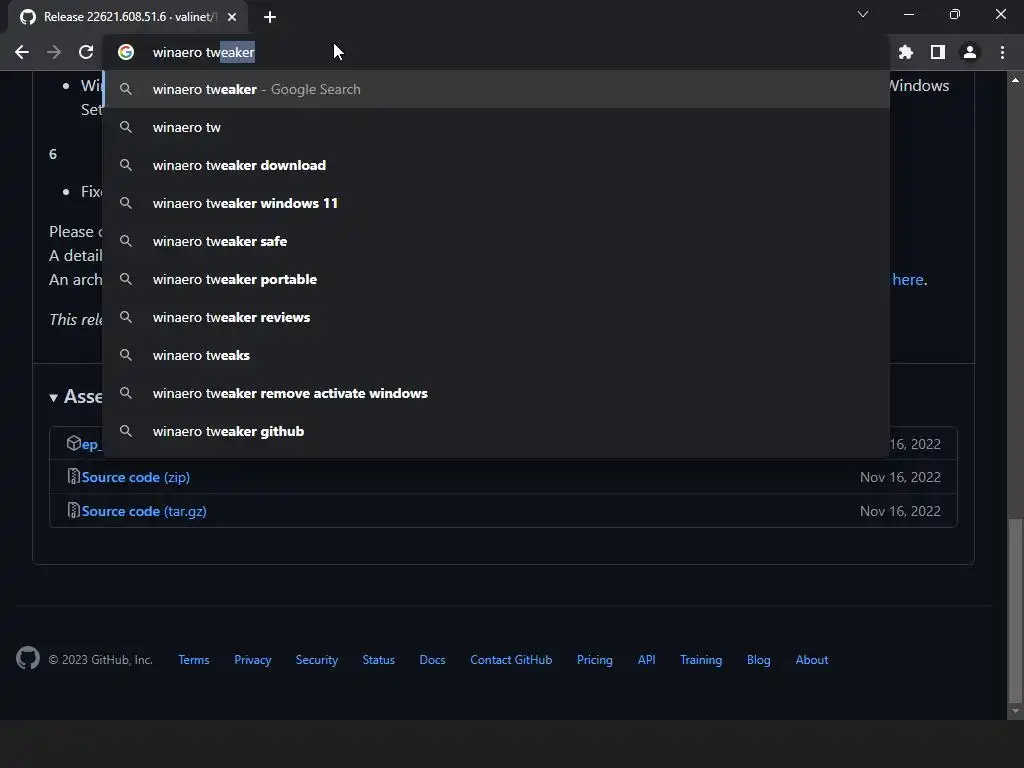This screenshot has width=1024, height=768.
Task: Download Source code (zip)
Action: pos(136,477)
